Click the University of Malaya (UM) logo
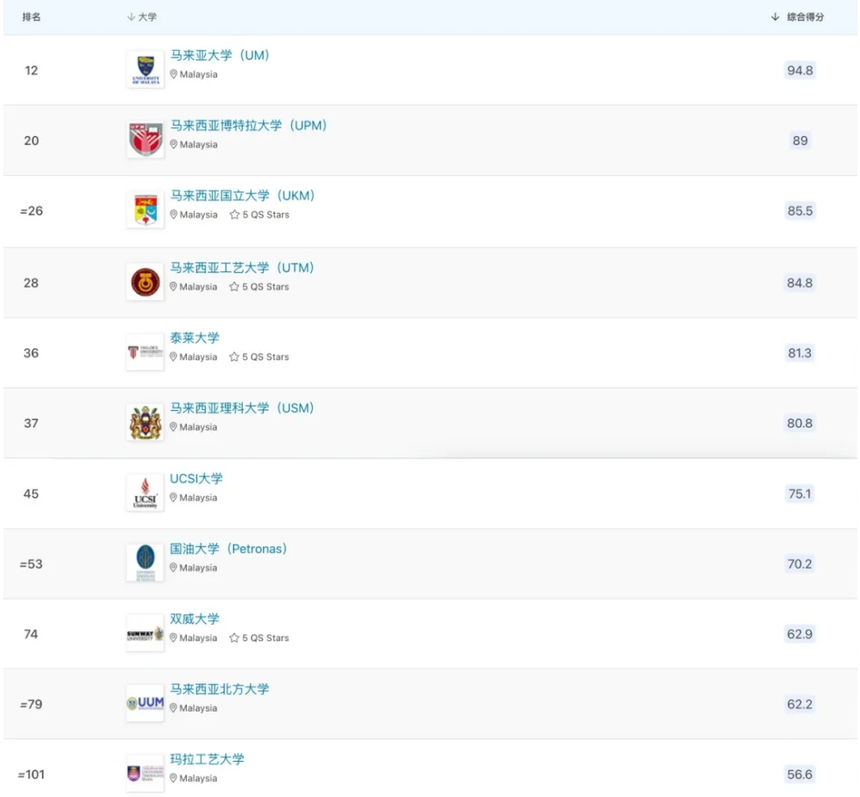Image resolution: width=860 pixels, height=797 pixels. point(145,70)
